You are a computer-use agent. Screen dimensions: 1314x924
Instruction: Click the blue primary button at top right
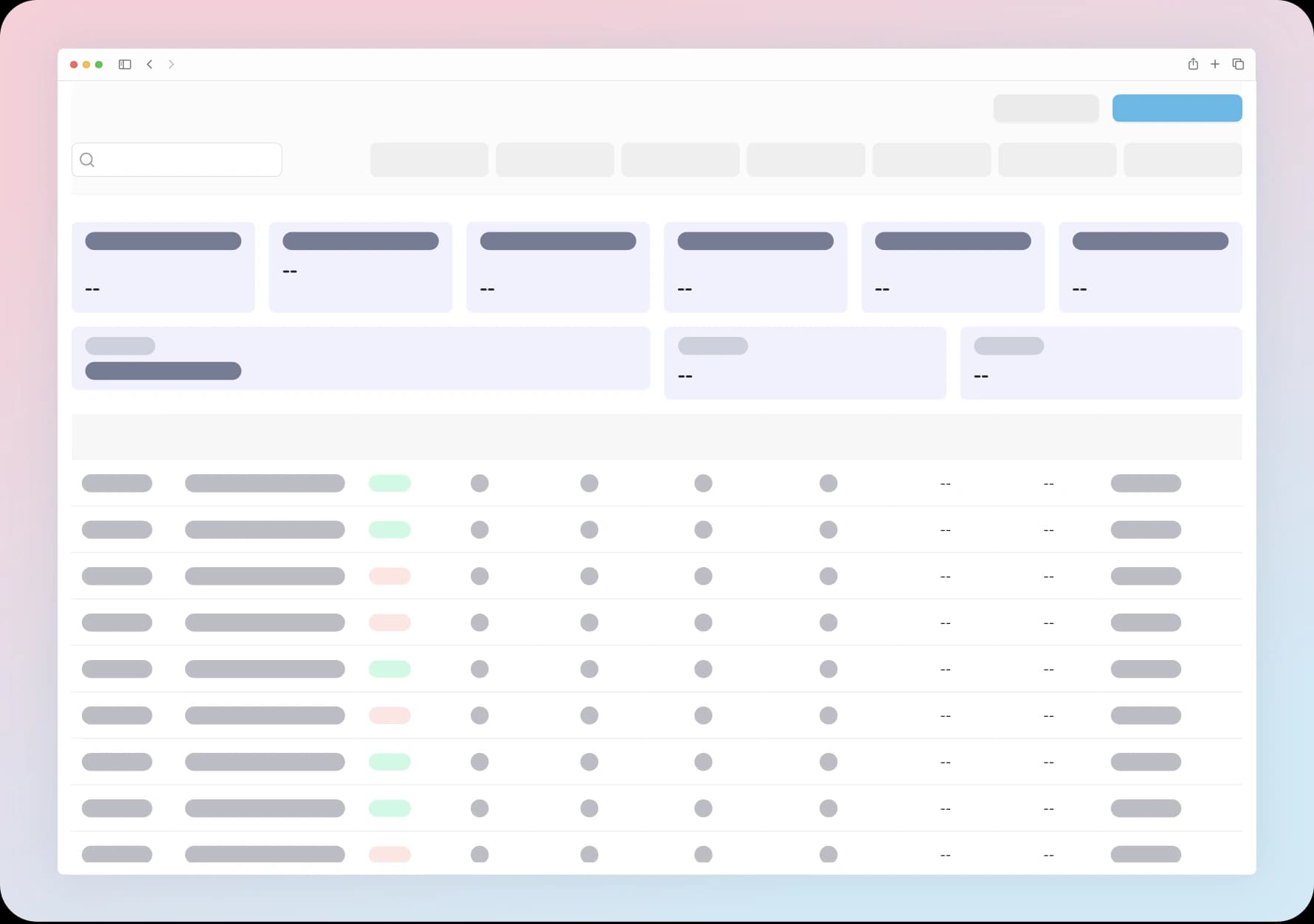point(1177,108)
